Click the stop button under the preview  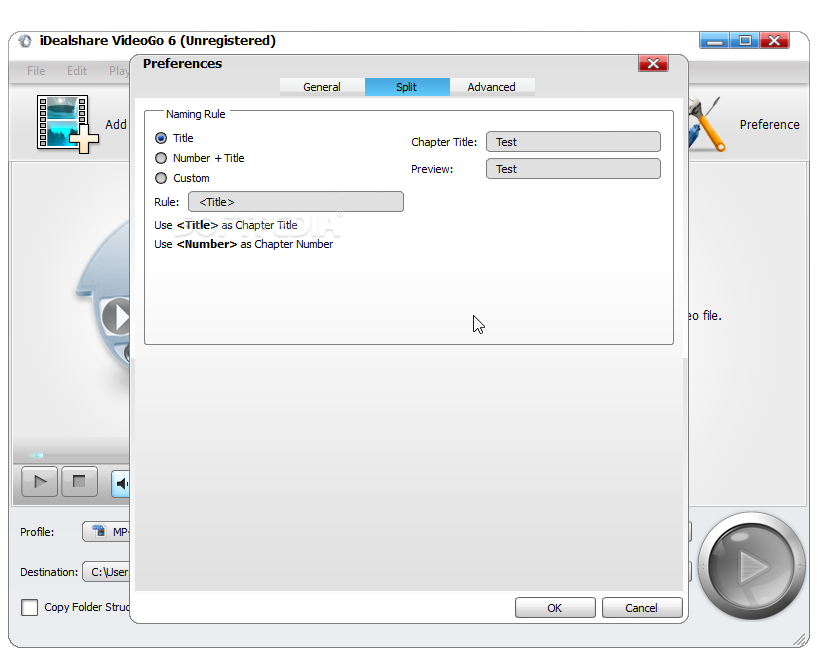[79, 481]
